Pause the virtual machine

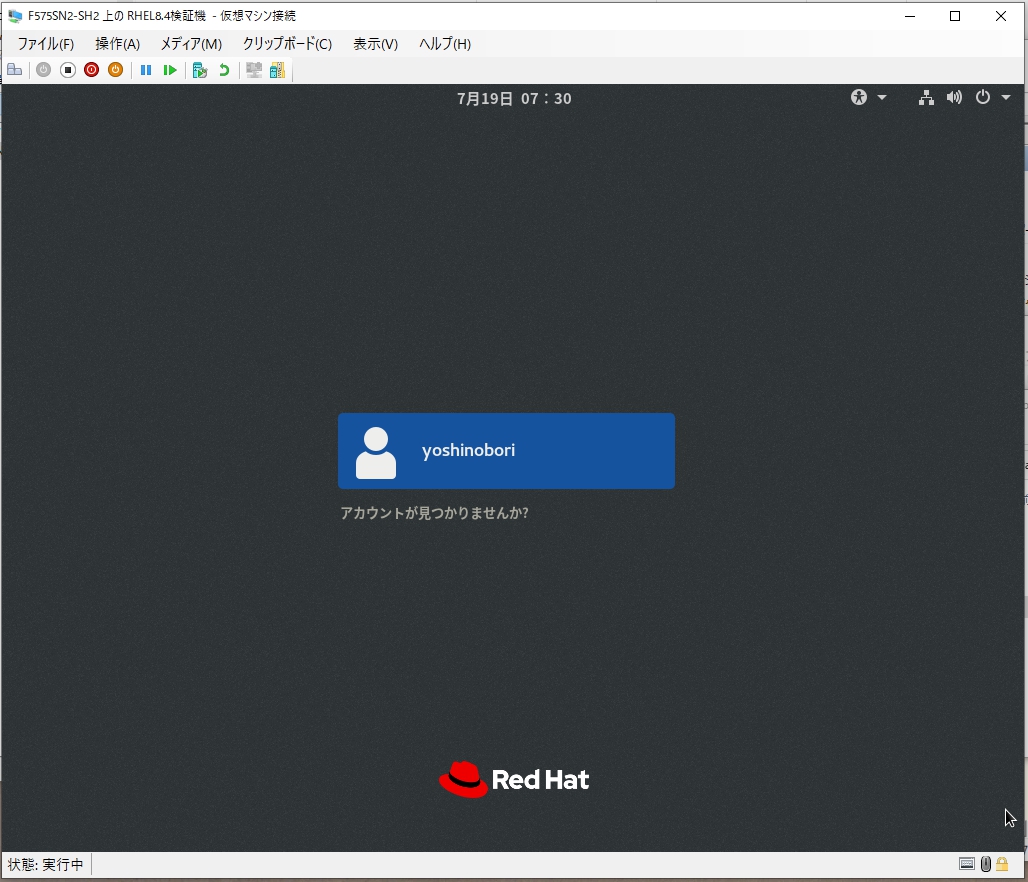[x=146, y=69]
